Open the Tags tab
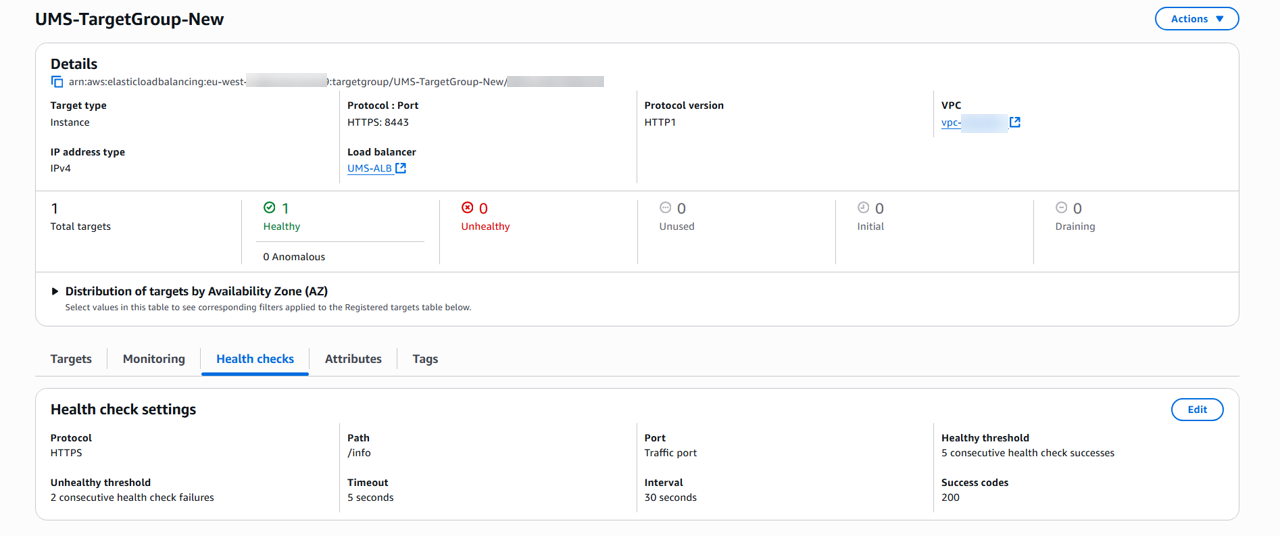 pos(425,359)
